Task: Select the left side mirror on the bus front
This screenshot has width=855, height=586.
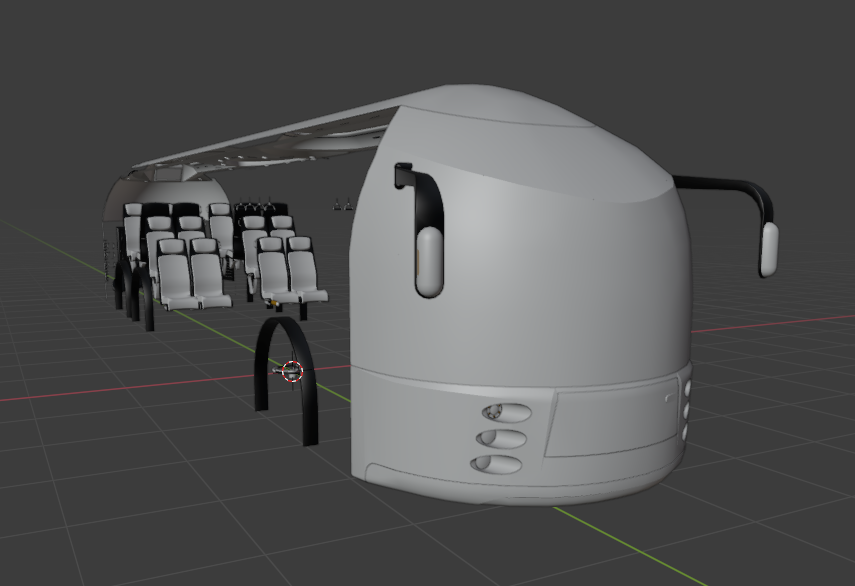Action: point(428,261)
